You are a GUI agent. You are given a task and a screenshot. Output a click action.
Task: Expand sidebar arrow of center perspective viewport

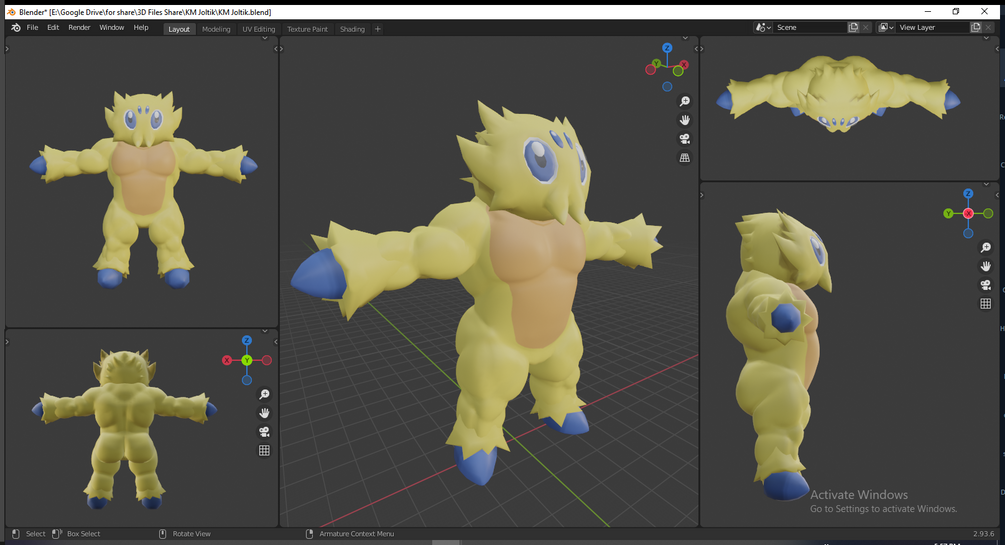pyautogui.click(x=696, y=49)
